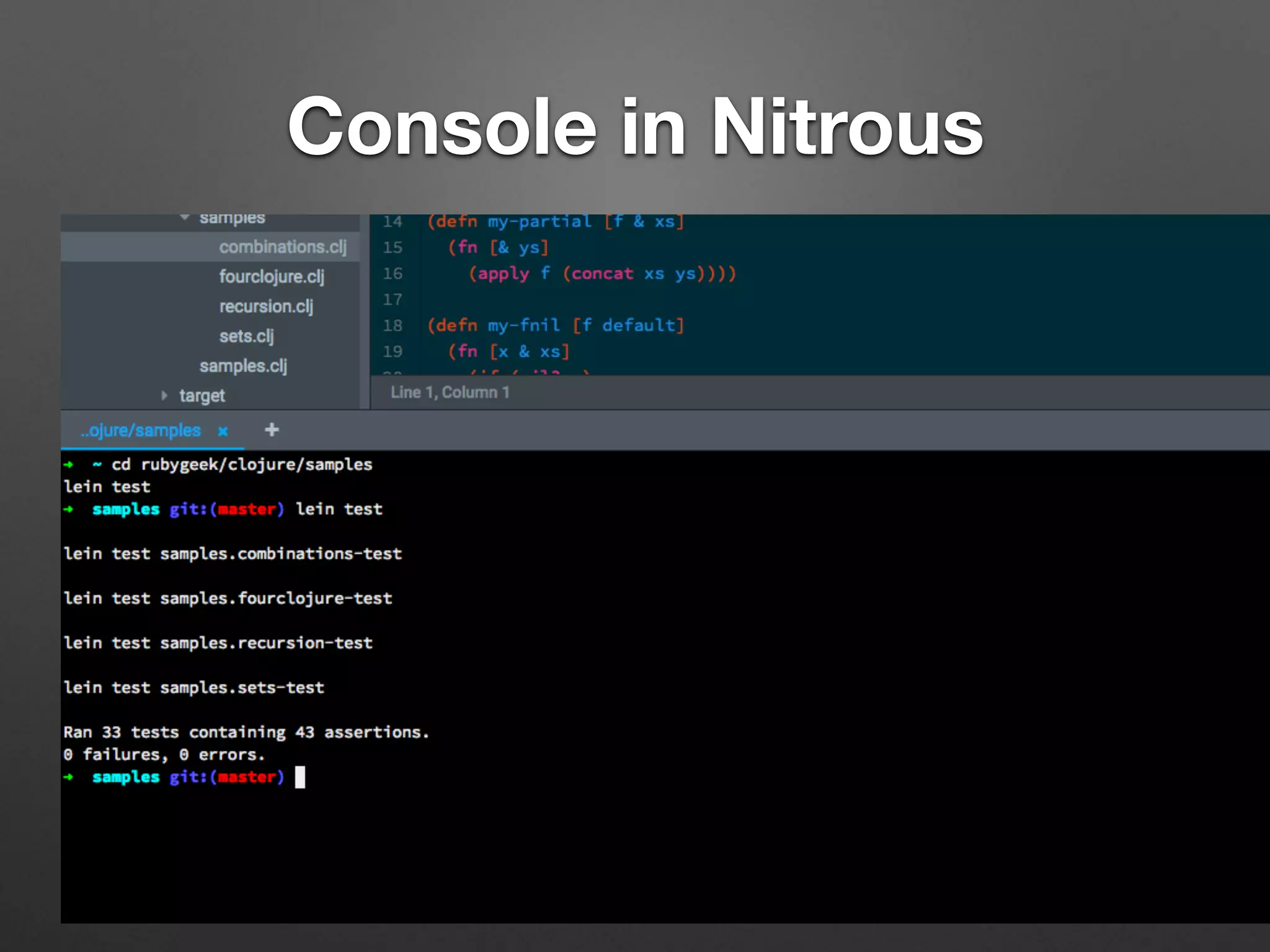Close the ..ojure/samples terminal tab

tap(223, 431)
